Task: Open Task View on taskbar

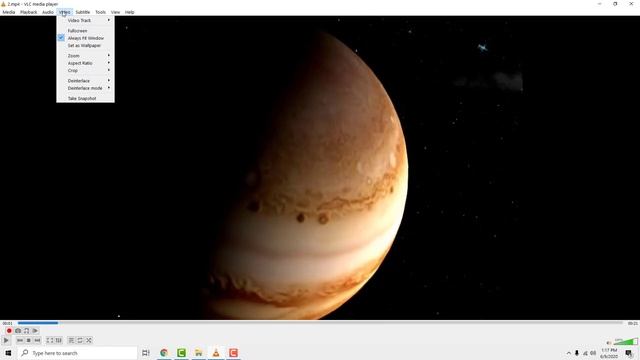Action: click(146, 353)
